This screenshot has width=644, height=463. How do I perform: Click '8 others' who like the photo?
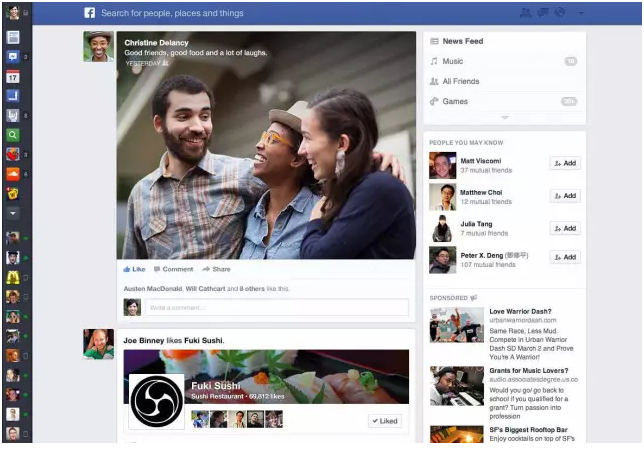pyautogui.click(x=252, y=289)
